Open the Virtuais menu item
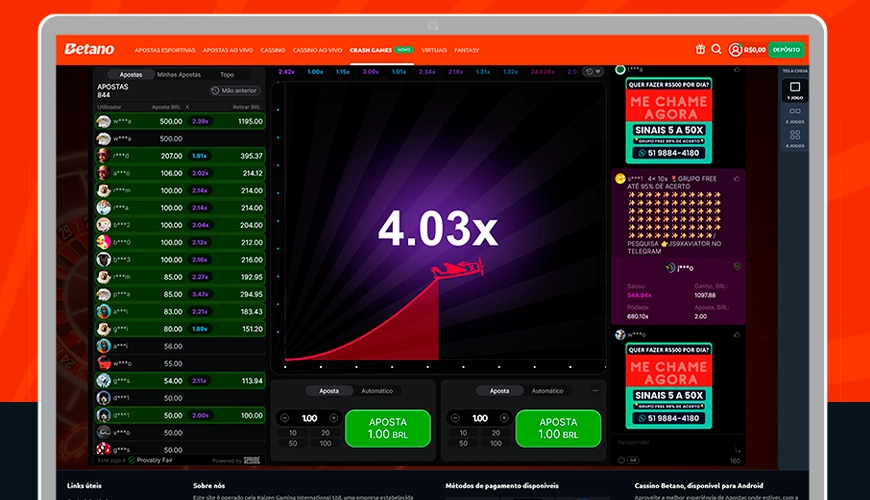The height and width of the screenshot is (500, 870). coord(434,50)
